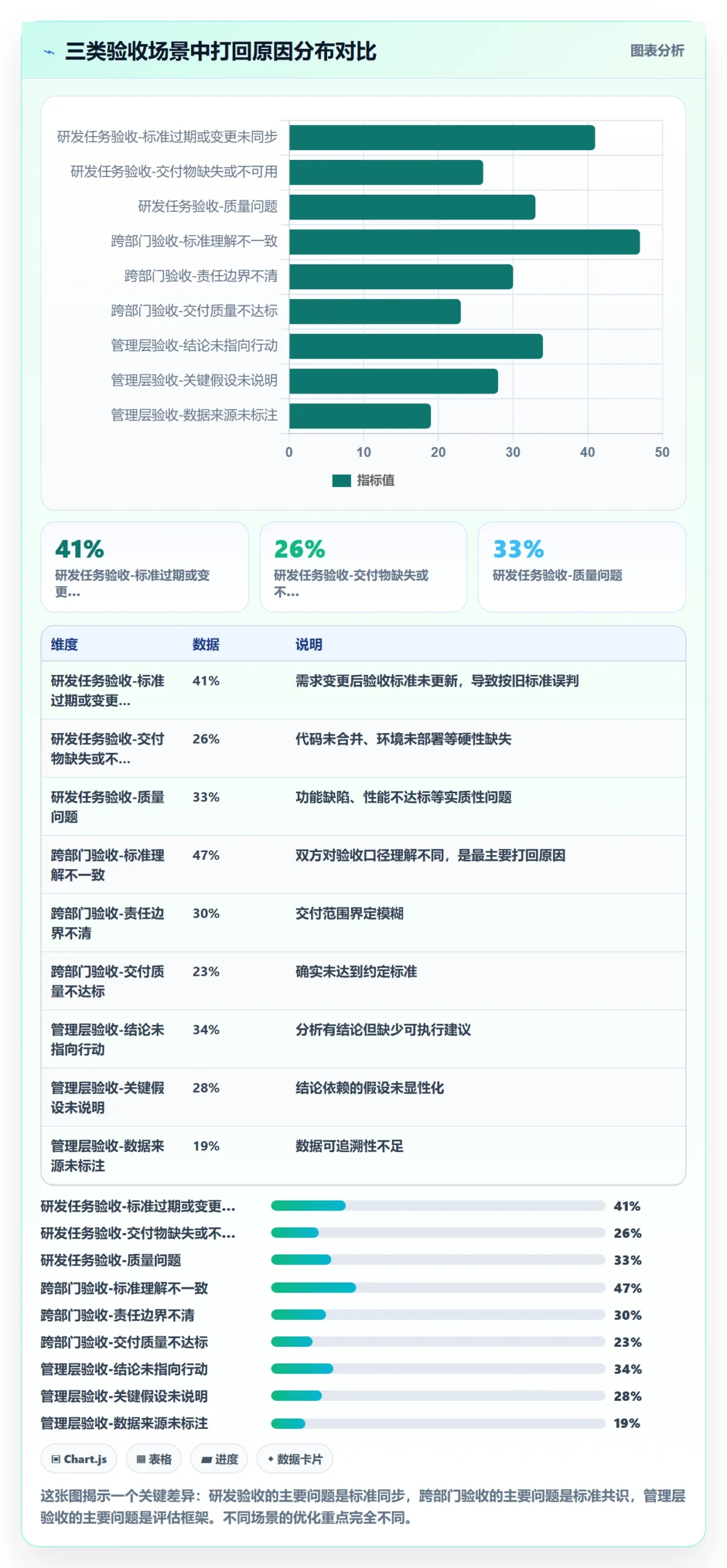727x1568 pixels.
Task: Click the lightning icon beside the title
Action: 50,52
